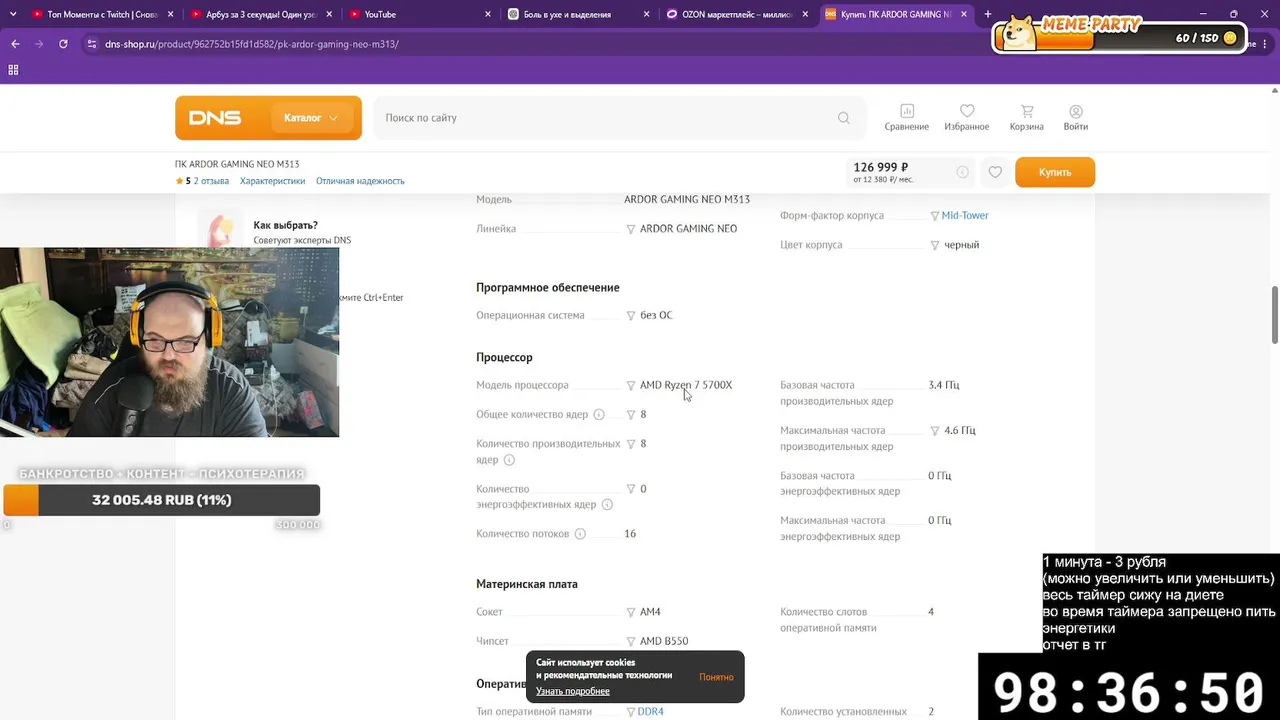Image resolution: width=1280 pixels, height=720 pixels.
Task: Follow the Mid-Tower link
Action: point(965,216)
